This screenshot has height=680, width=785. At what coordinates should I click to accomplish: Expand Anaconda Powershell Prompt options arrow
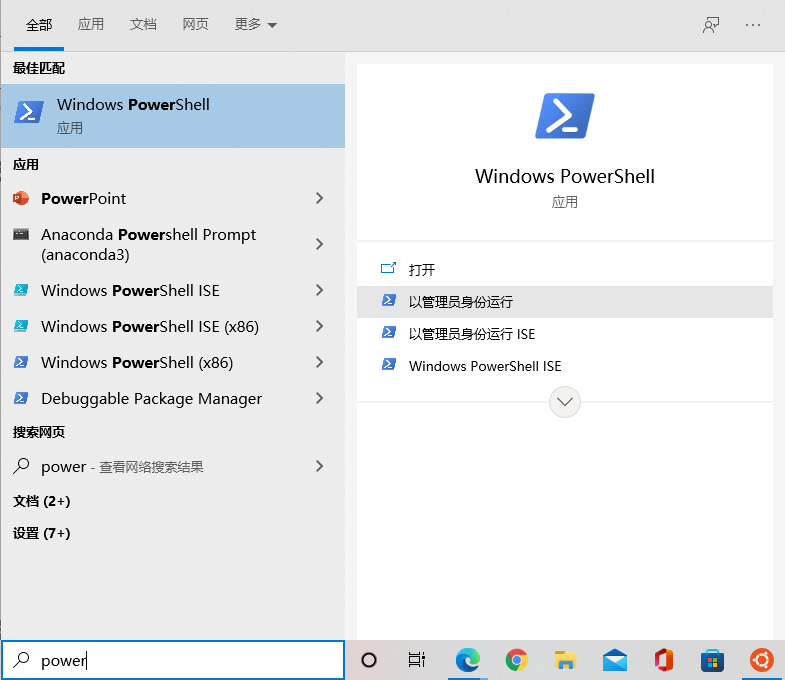319,244
